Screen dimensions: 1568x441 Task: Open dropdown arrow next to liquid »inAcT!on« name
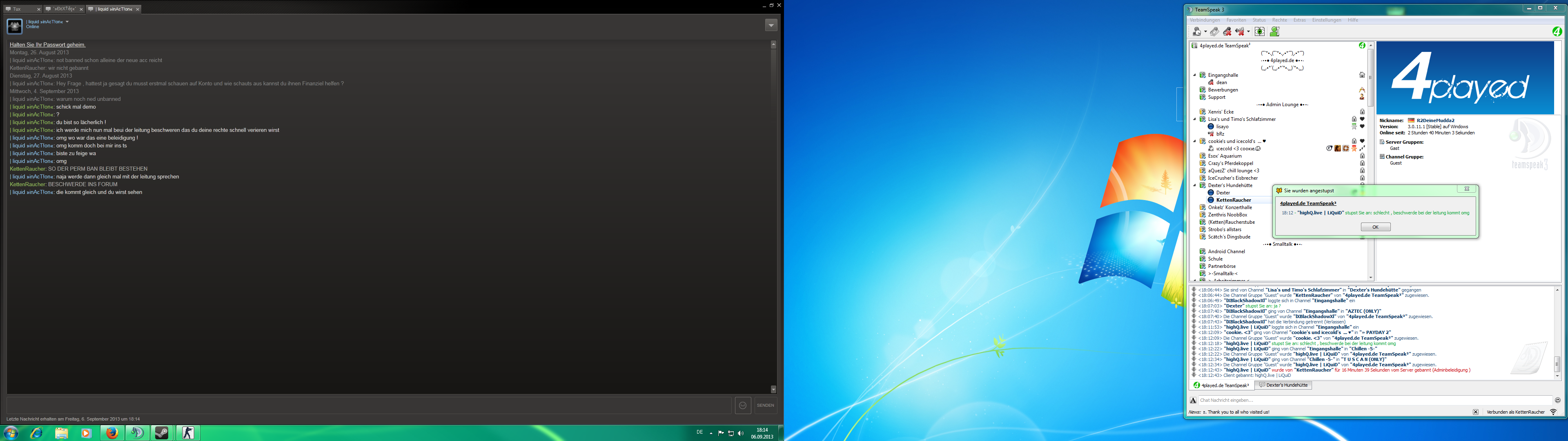tap(67, 22)
